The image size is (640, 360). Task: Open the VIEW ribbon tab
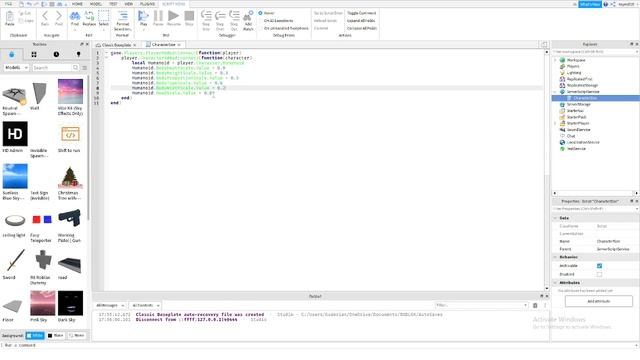129,4
